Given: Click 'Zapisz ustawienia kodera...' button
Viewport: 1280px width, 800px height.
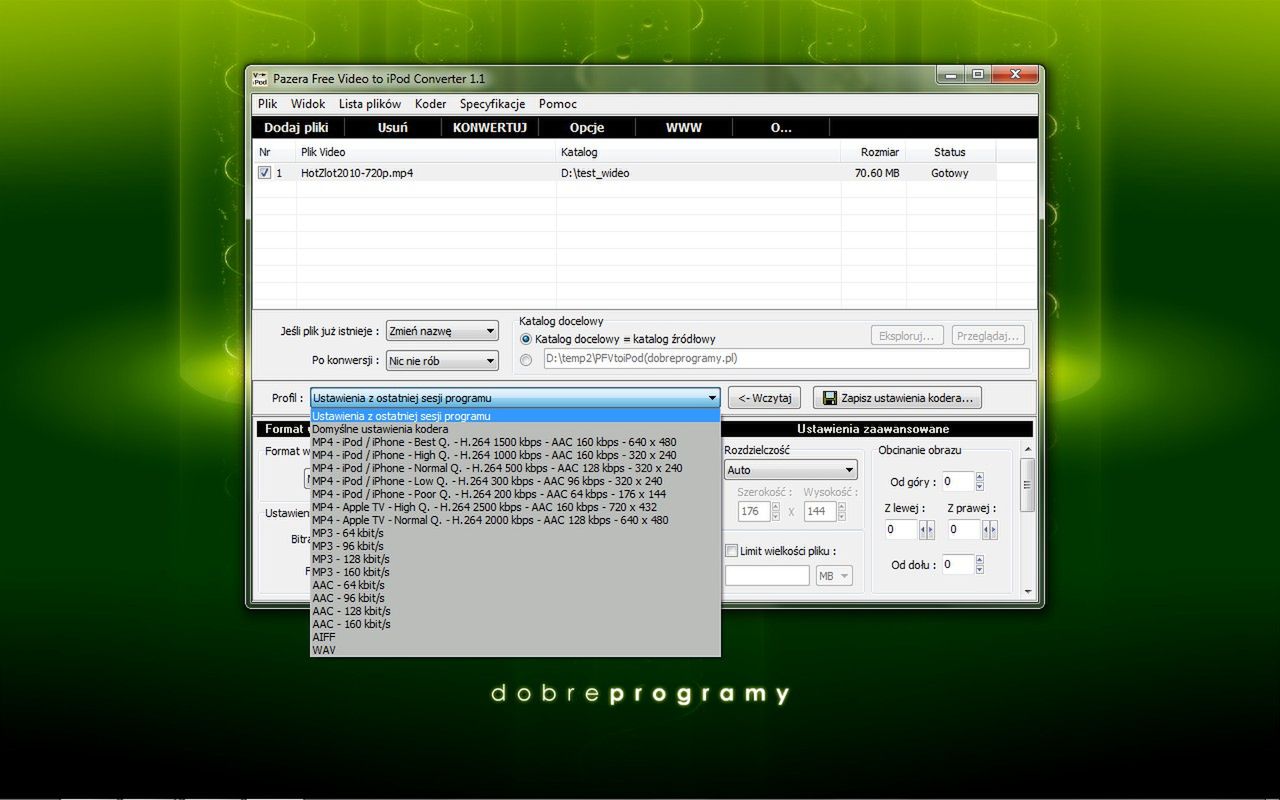Looking at the screenshot, I should coord(897,398).
